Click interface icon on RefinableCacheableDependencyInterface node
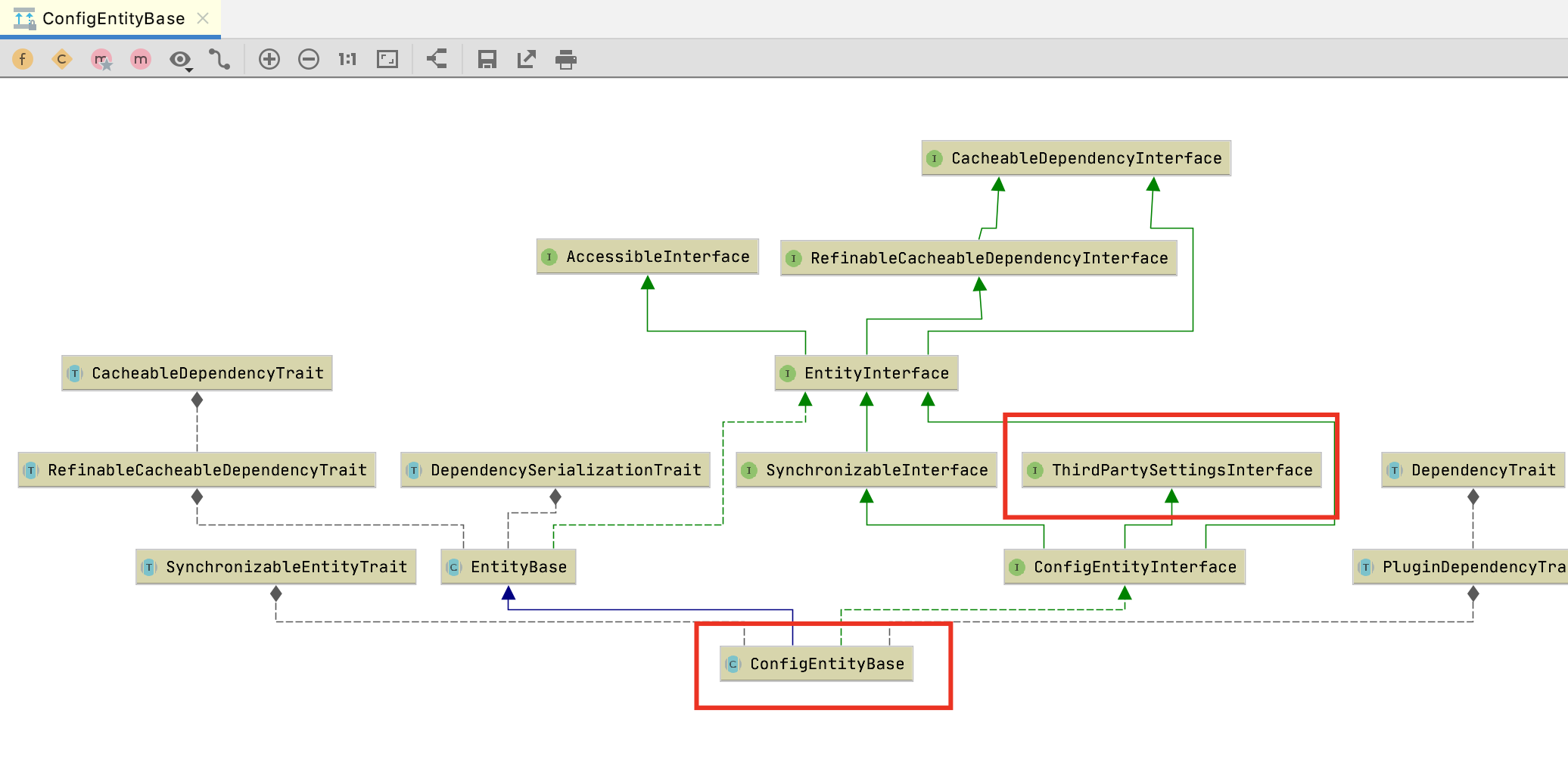 click(x=793, y=259)
